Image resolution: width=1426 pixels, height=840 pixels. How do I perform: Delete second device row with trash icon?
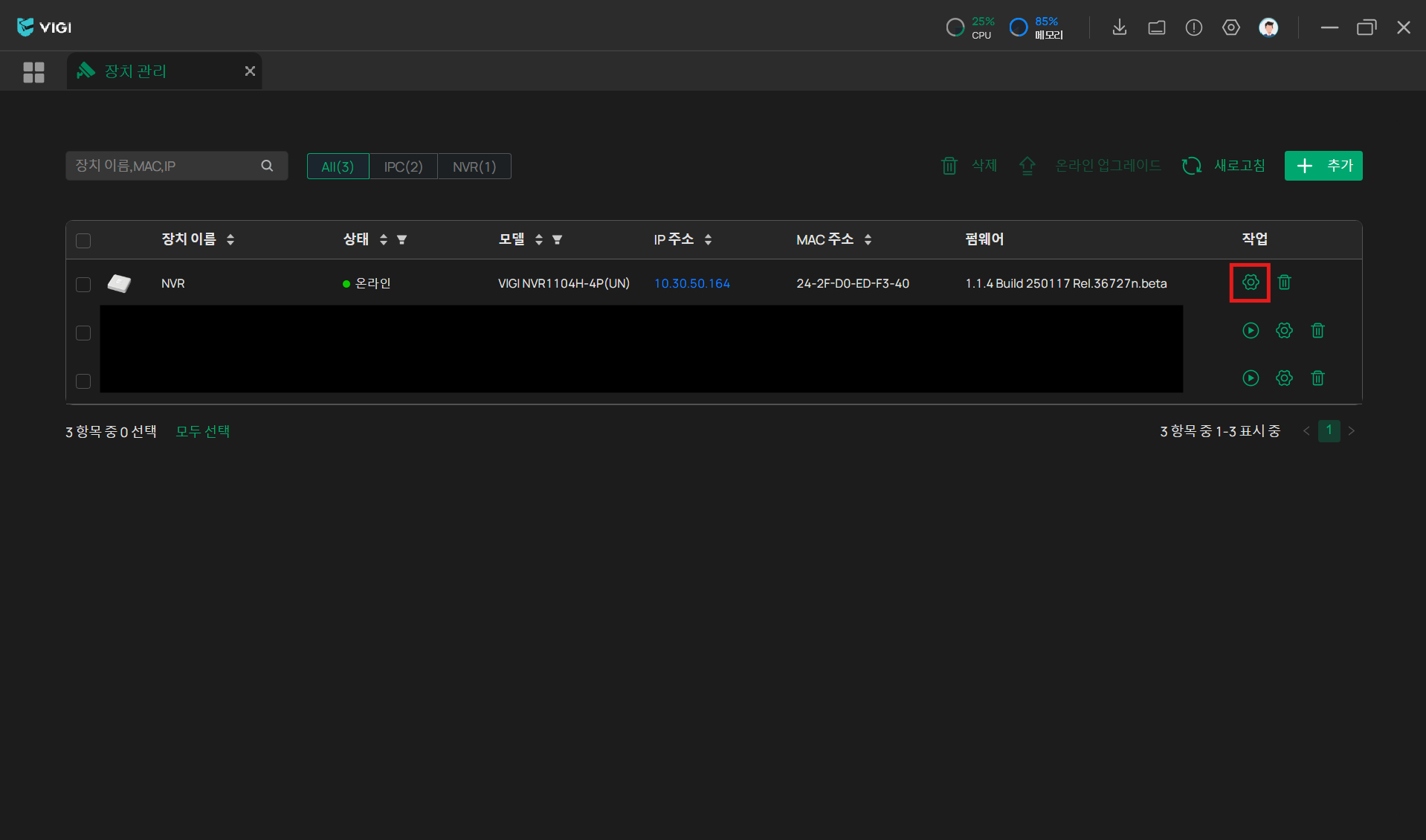(1317, 330)
